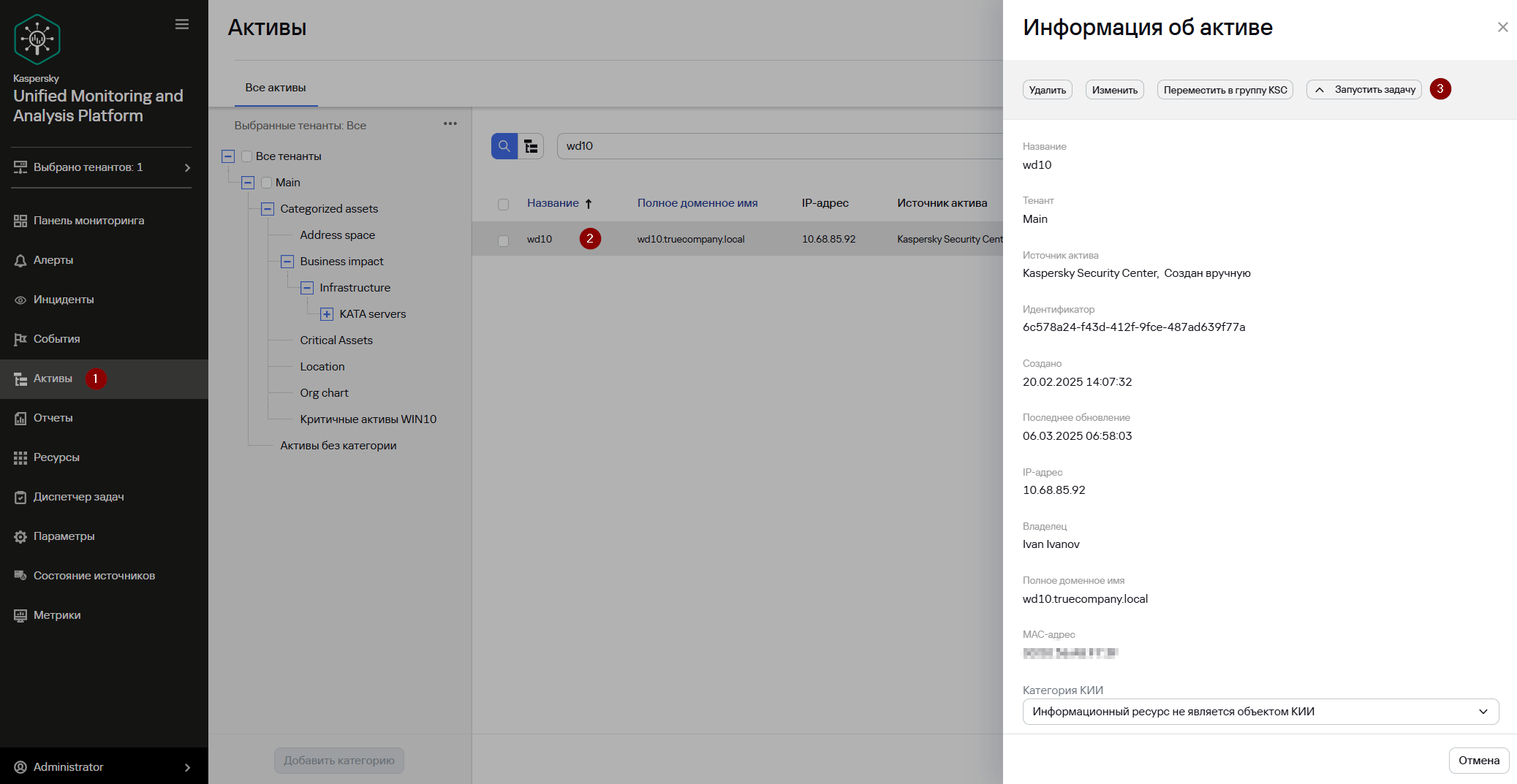Open the tenants three-dot options menu
1517x784 pixels.
point(450,123)
